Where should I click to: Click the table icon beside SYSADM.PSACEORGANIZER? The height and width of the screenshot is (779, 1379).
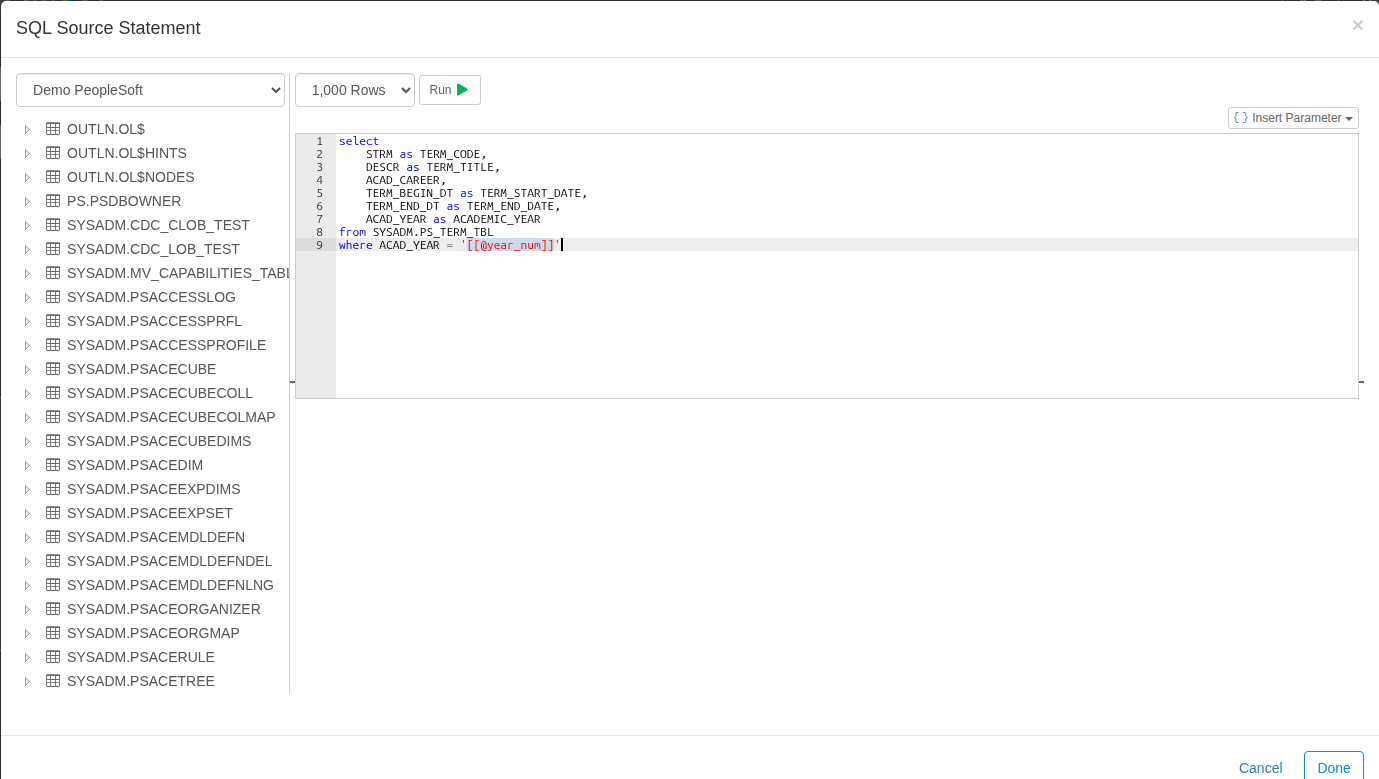tap(53, 609)
